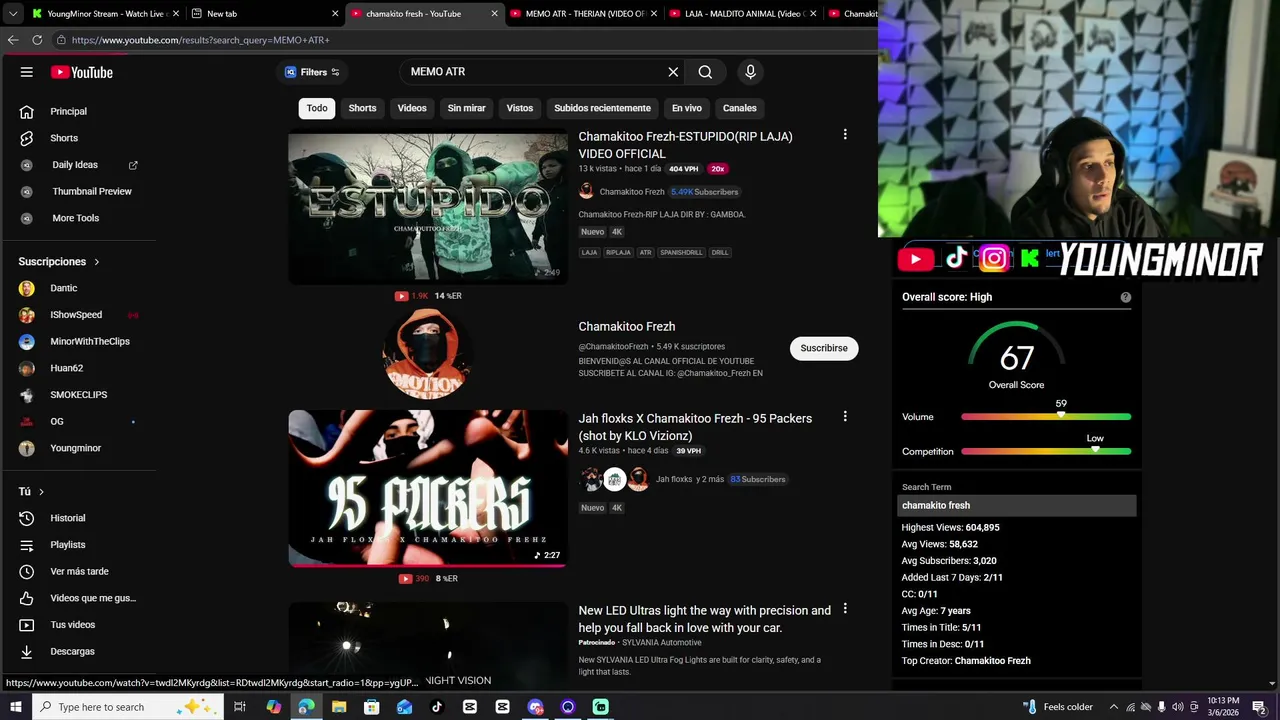
Task: Expand the Tú section
Action: pos(31,491)
